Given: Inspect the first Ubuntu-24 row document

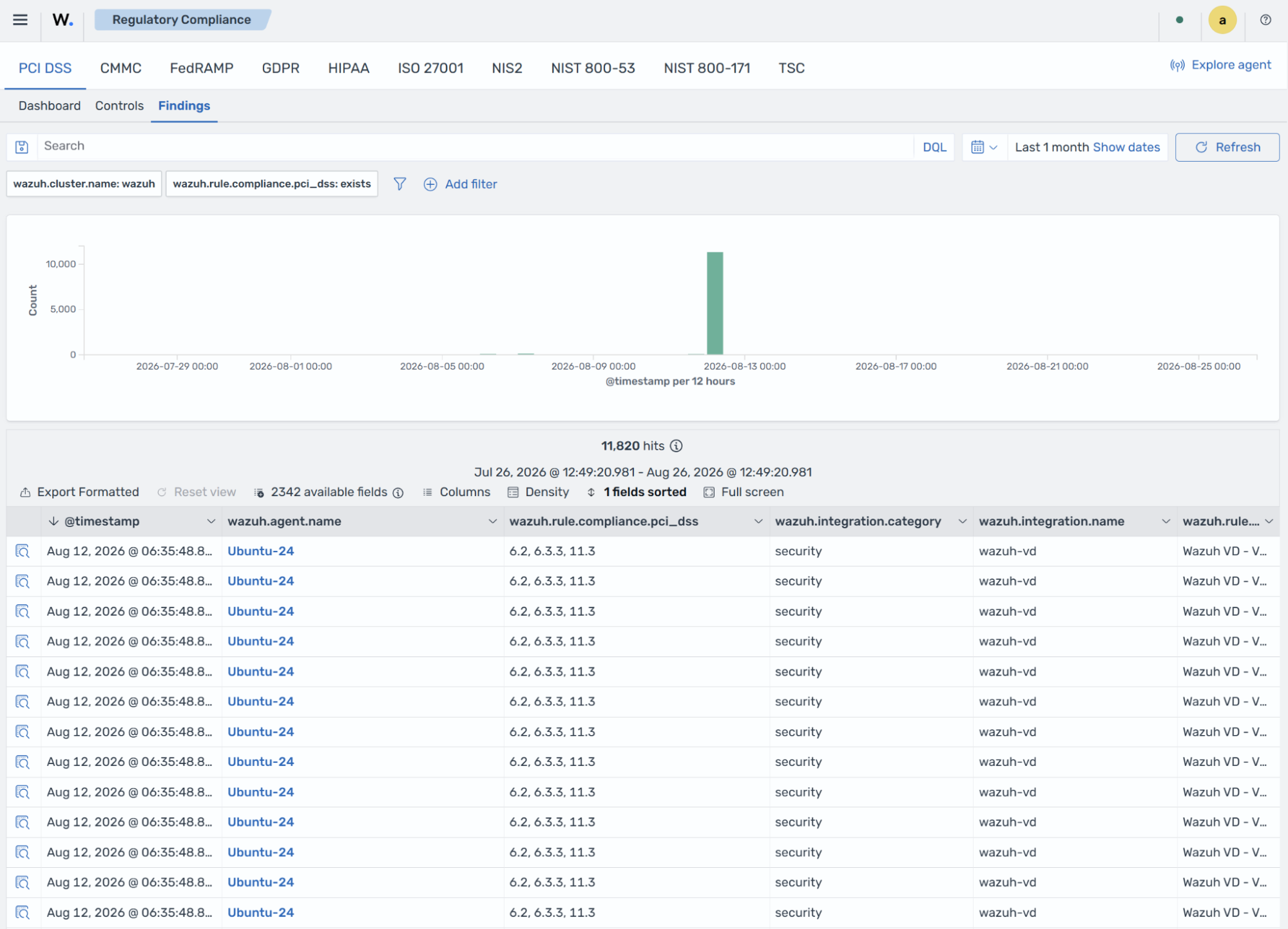Looking at the screenshot, I should (x=23, y=551).
